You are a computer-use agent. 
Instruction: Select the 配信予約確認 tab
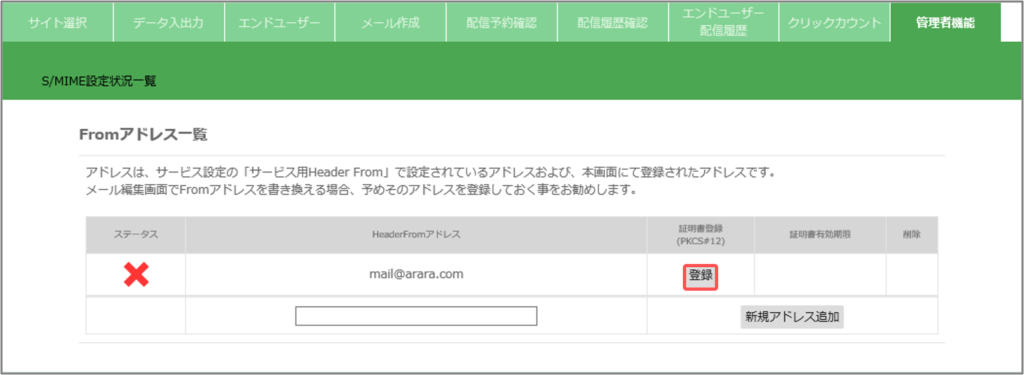click(502, 22)
